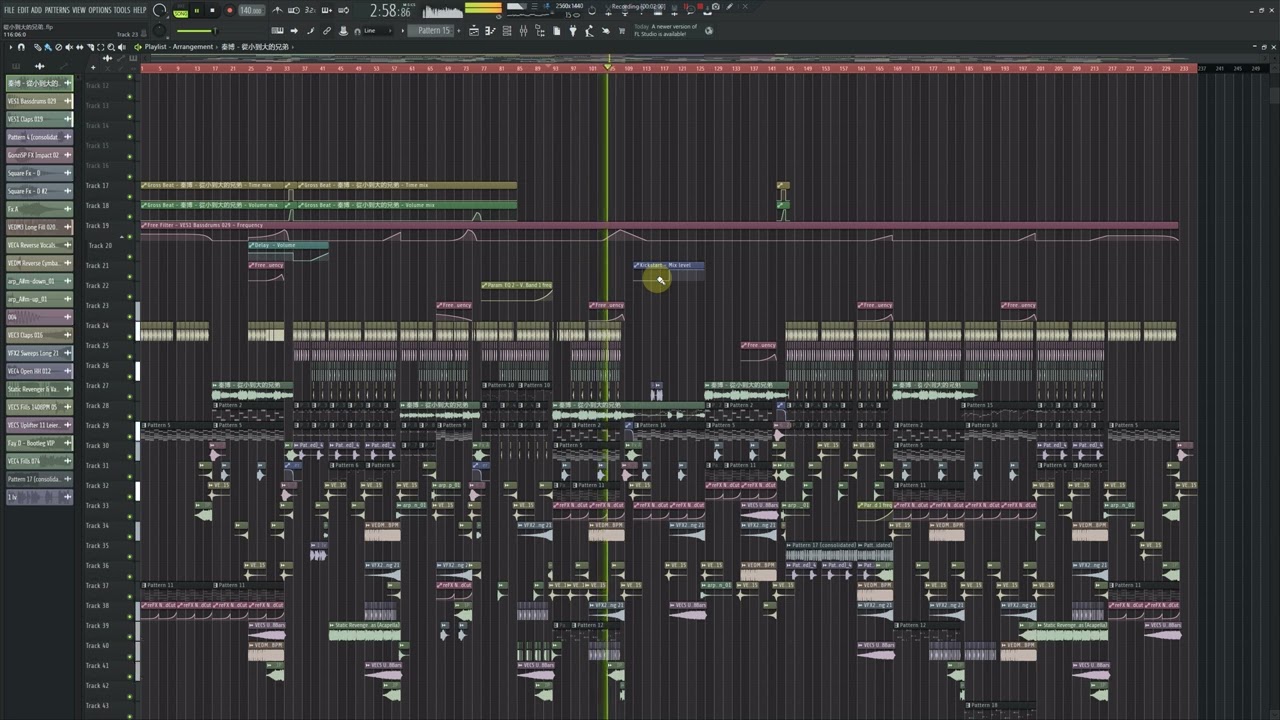Open the EDIT menu

tap(23, 10)
